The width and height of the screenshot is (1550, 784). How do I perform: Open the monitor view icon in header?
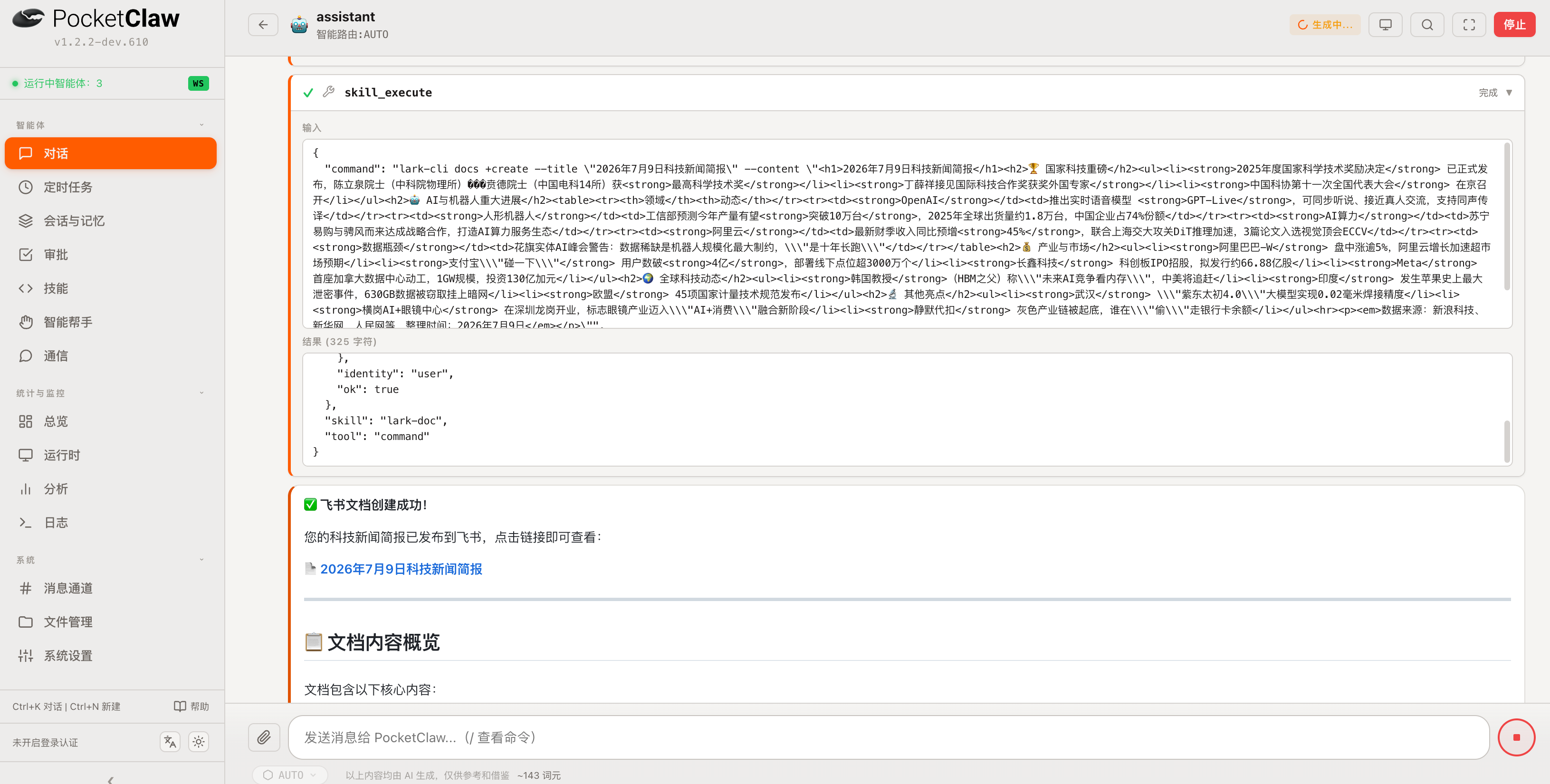[x=1385, y=25]
